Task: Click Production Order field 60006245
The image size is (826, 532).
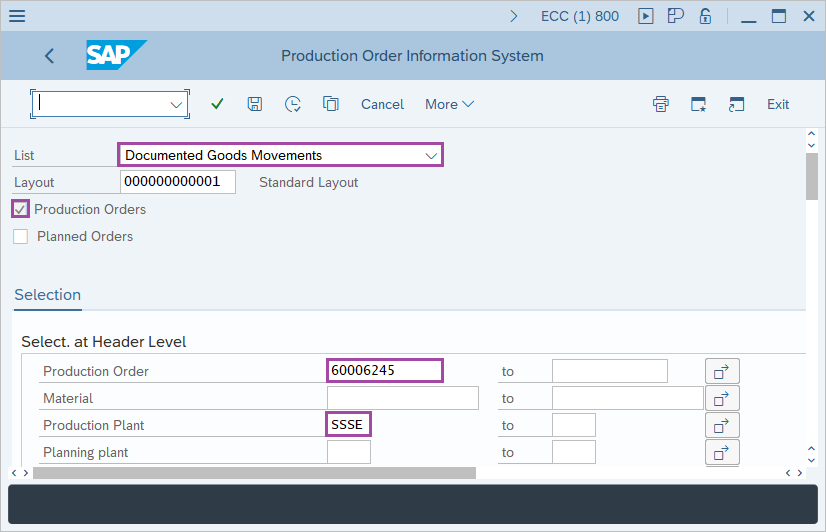Action: coord(385,370)
